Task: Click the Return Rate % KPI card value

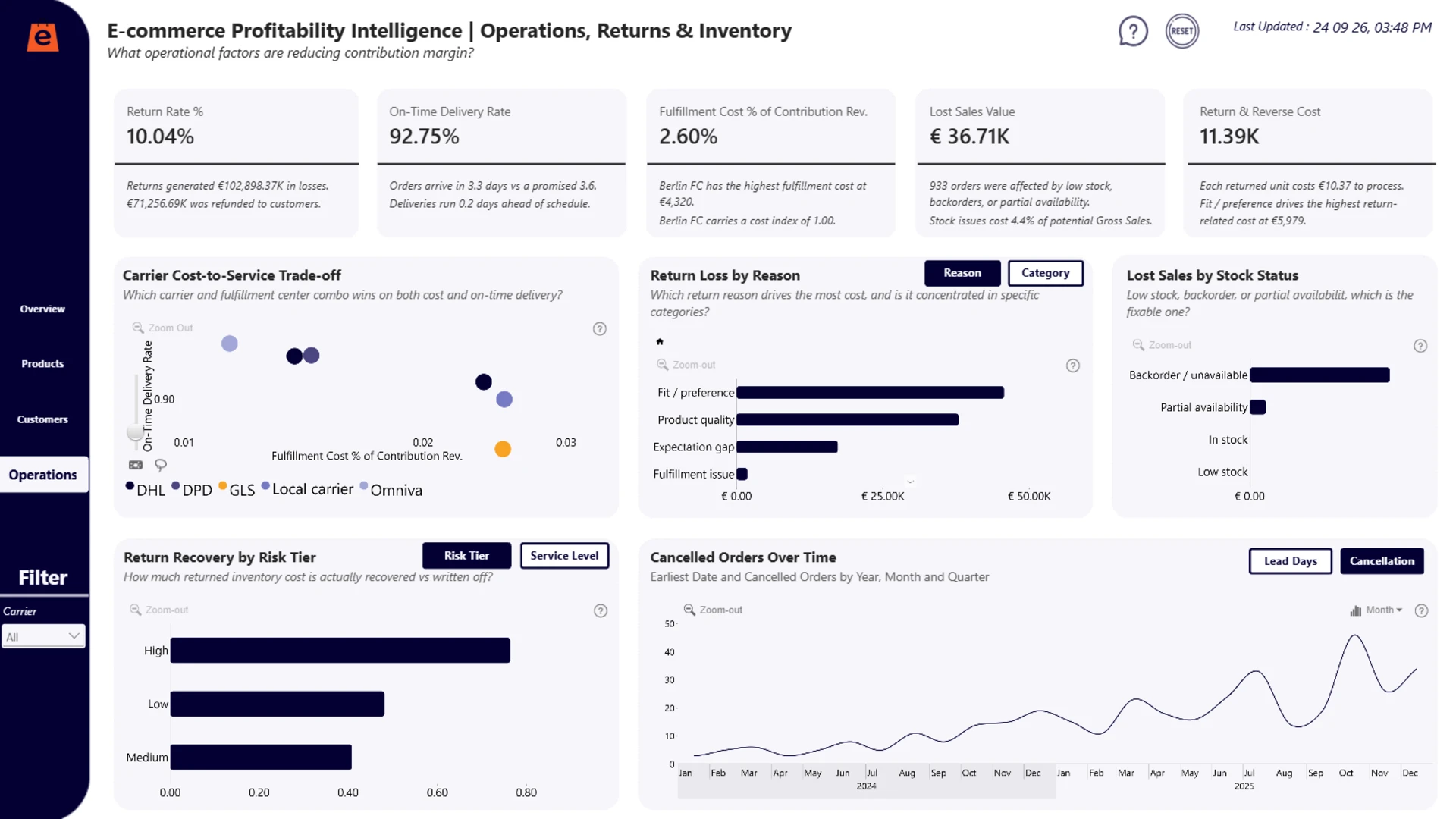Action: pos(161,136)
